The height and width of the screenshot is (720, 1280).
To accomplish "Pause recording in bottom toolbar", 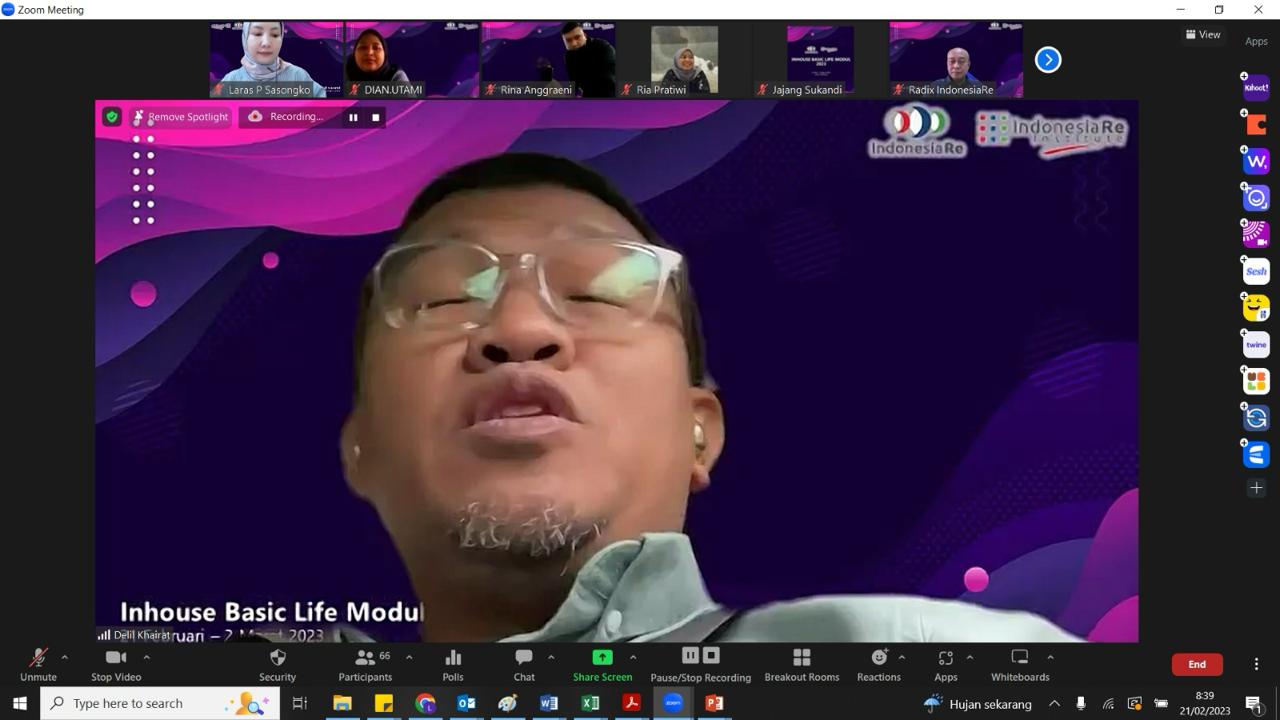I will coord(690,655).
